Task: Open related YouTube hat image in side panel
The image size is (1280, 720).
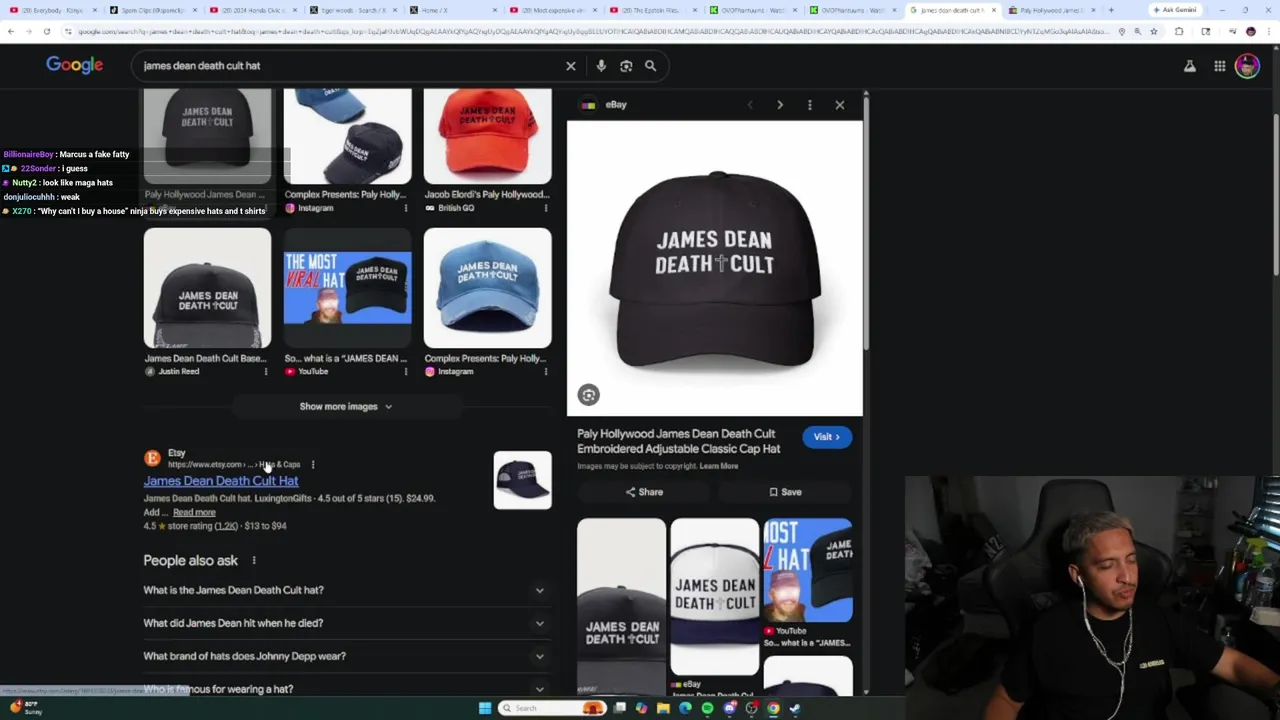Action: 808,571
